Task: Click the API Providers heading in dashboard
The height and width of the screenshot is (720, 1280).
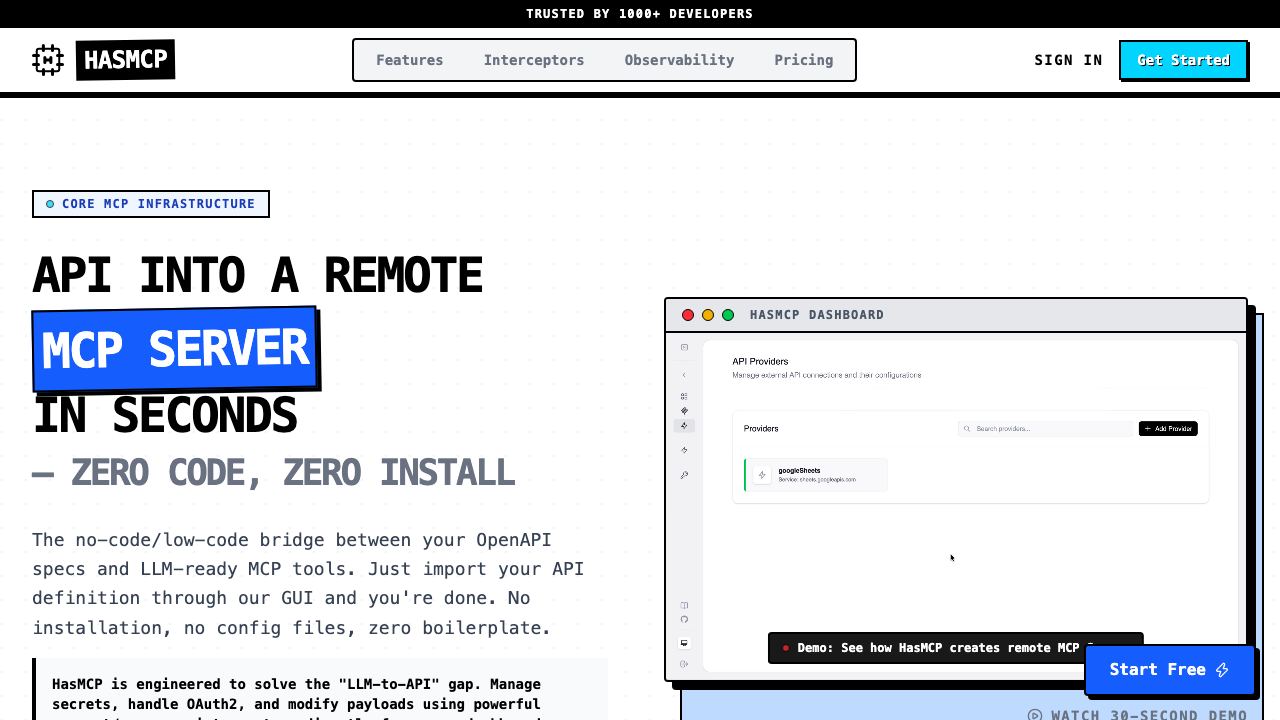Action: click(x=760, y=361)
